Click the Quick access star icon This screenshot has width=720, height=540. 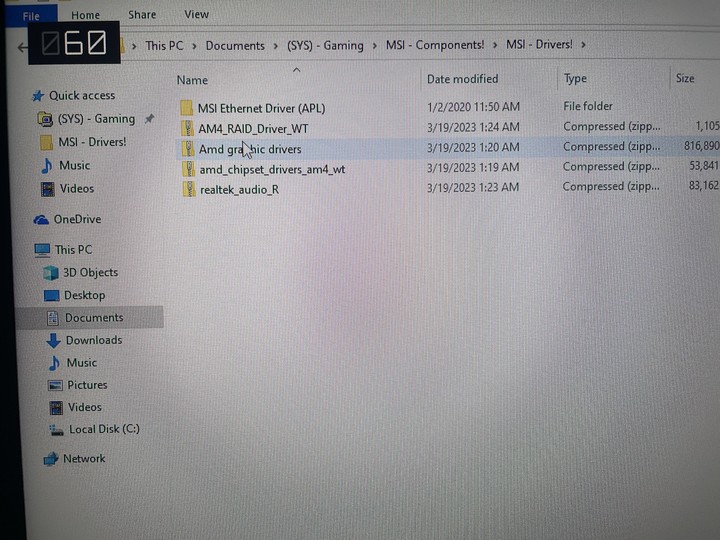tap(38, 96)
